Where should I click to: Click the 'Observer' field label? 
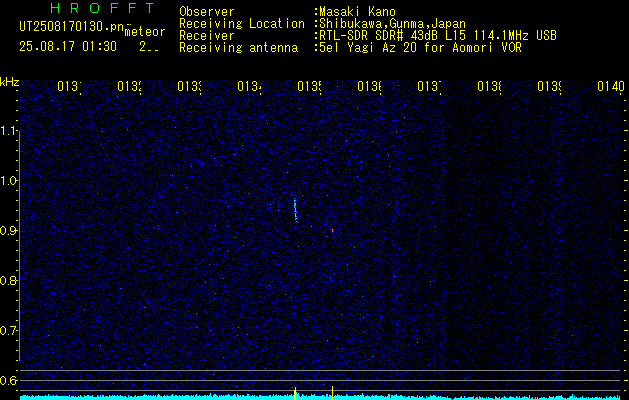coord(207,12)
